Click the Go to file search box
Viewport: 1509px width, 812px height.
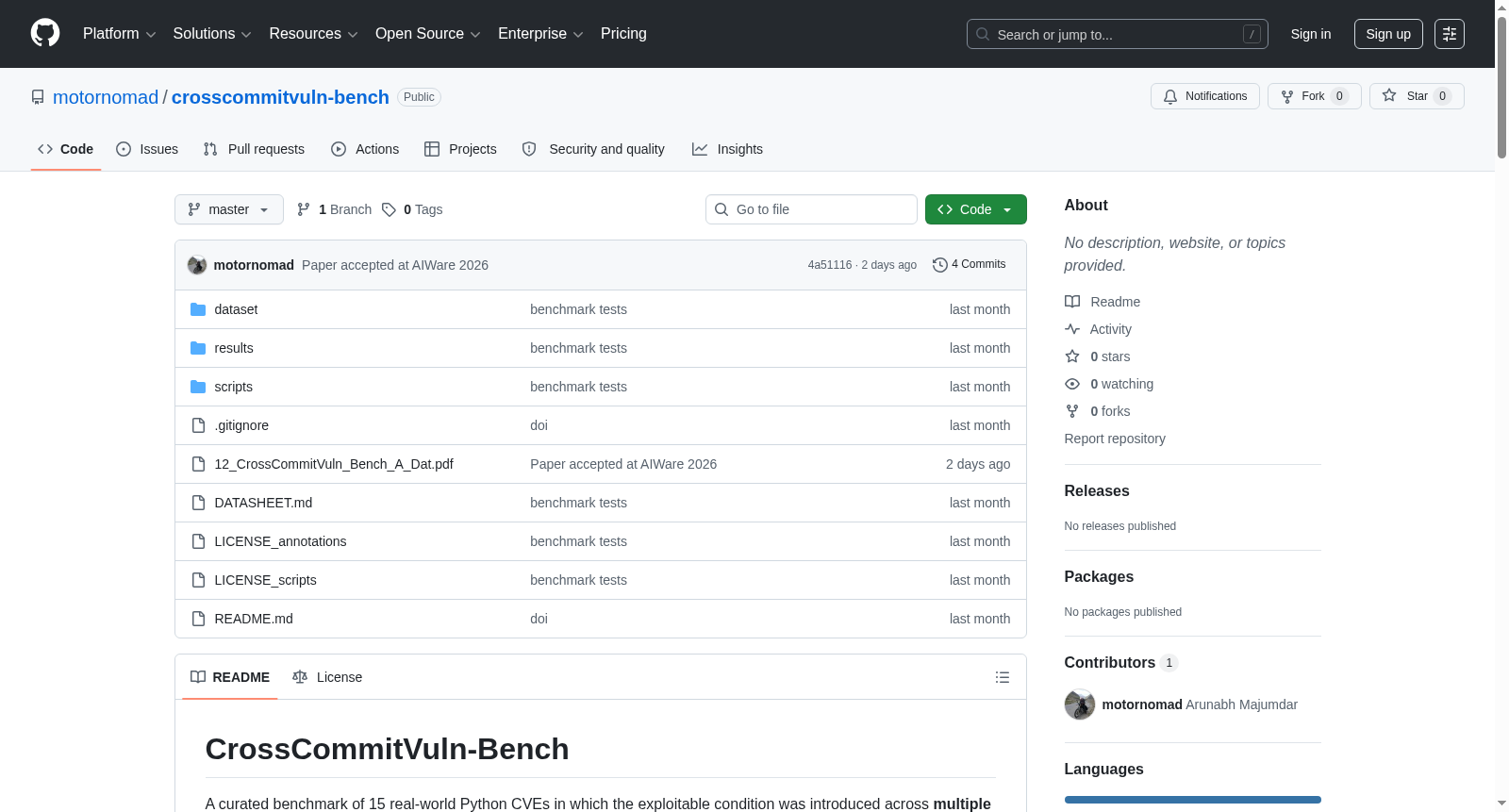(811, 209)
